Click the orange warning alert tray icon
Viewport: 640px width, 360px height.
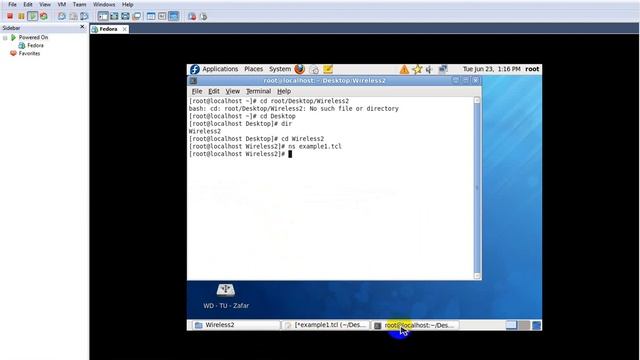tap(404, 69)
